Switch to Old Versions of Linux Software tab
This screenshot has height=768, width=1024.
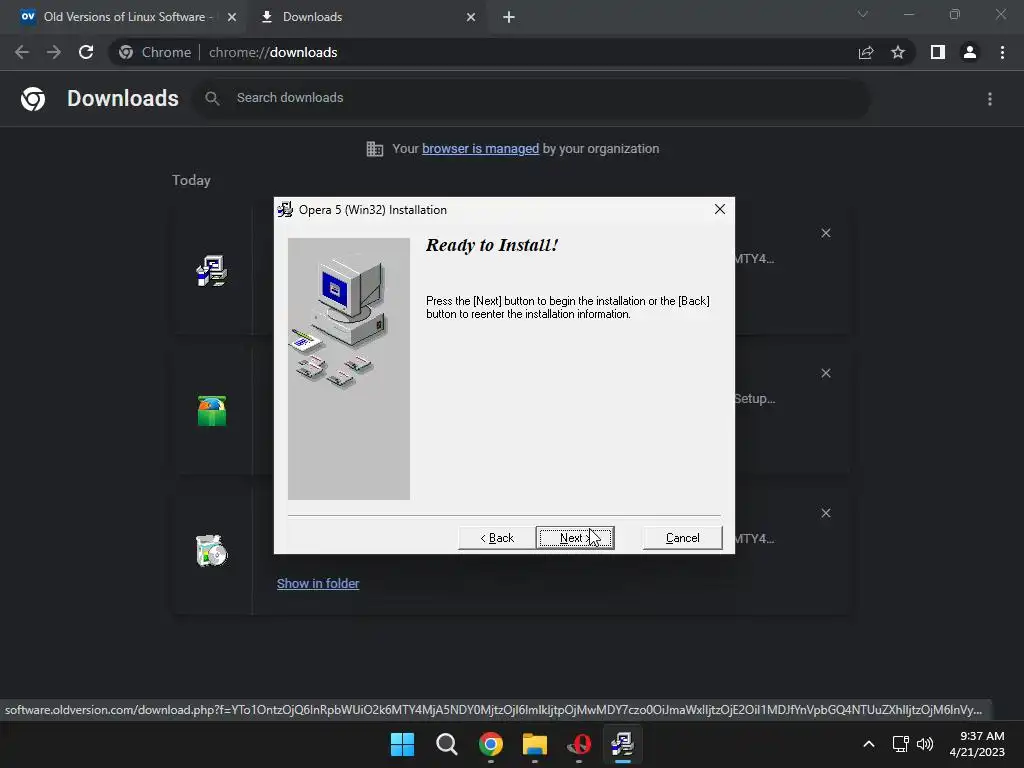123,17
